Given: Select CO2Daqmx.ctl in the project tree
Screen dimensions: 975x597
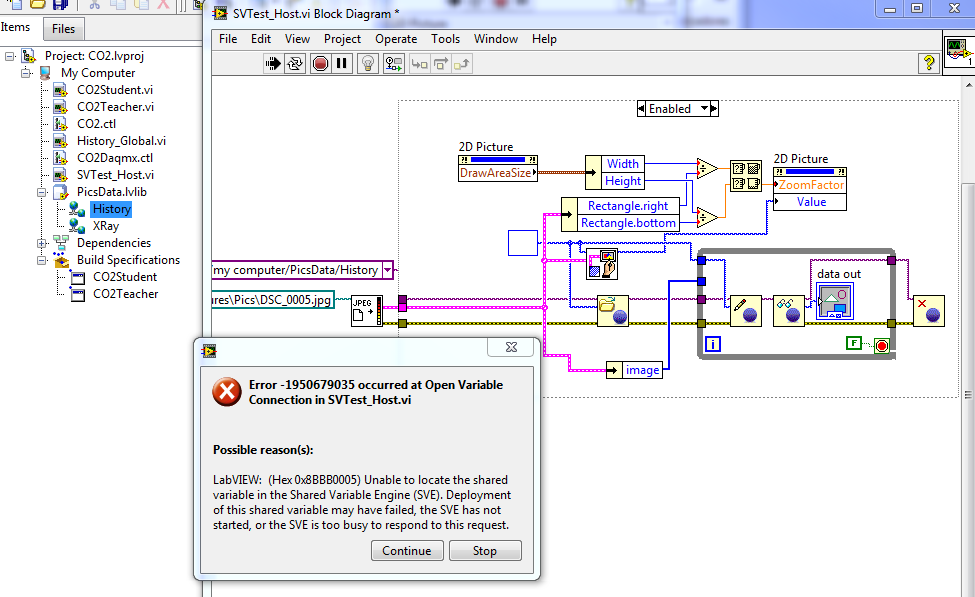Looking at the screenshot, I should pyautogui.click(x=115, y=158).
